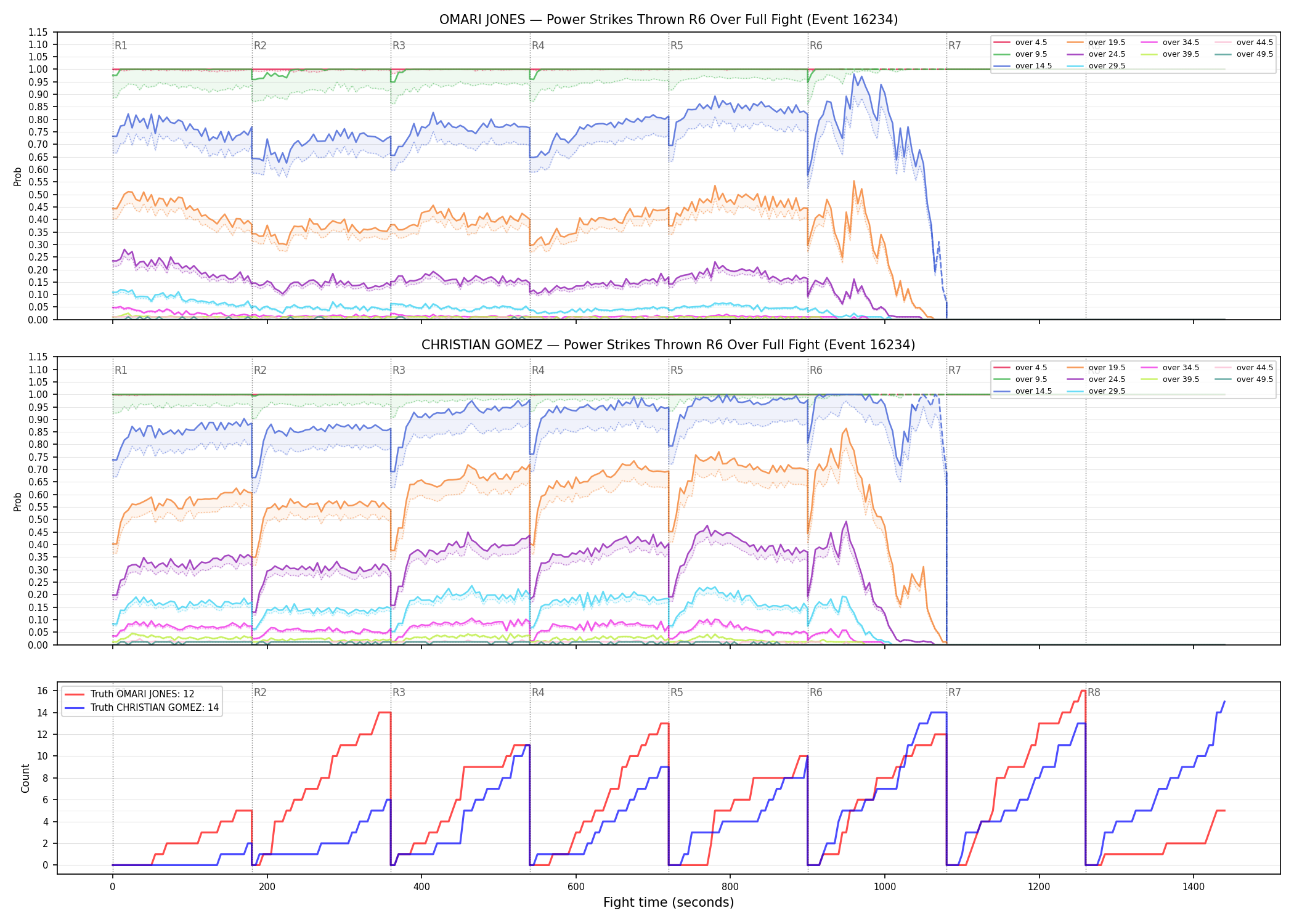Click the R1 marker in the Christian Gomez chart
1294x924 pixels.
[x=121, y=370]
